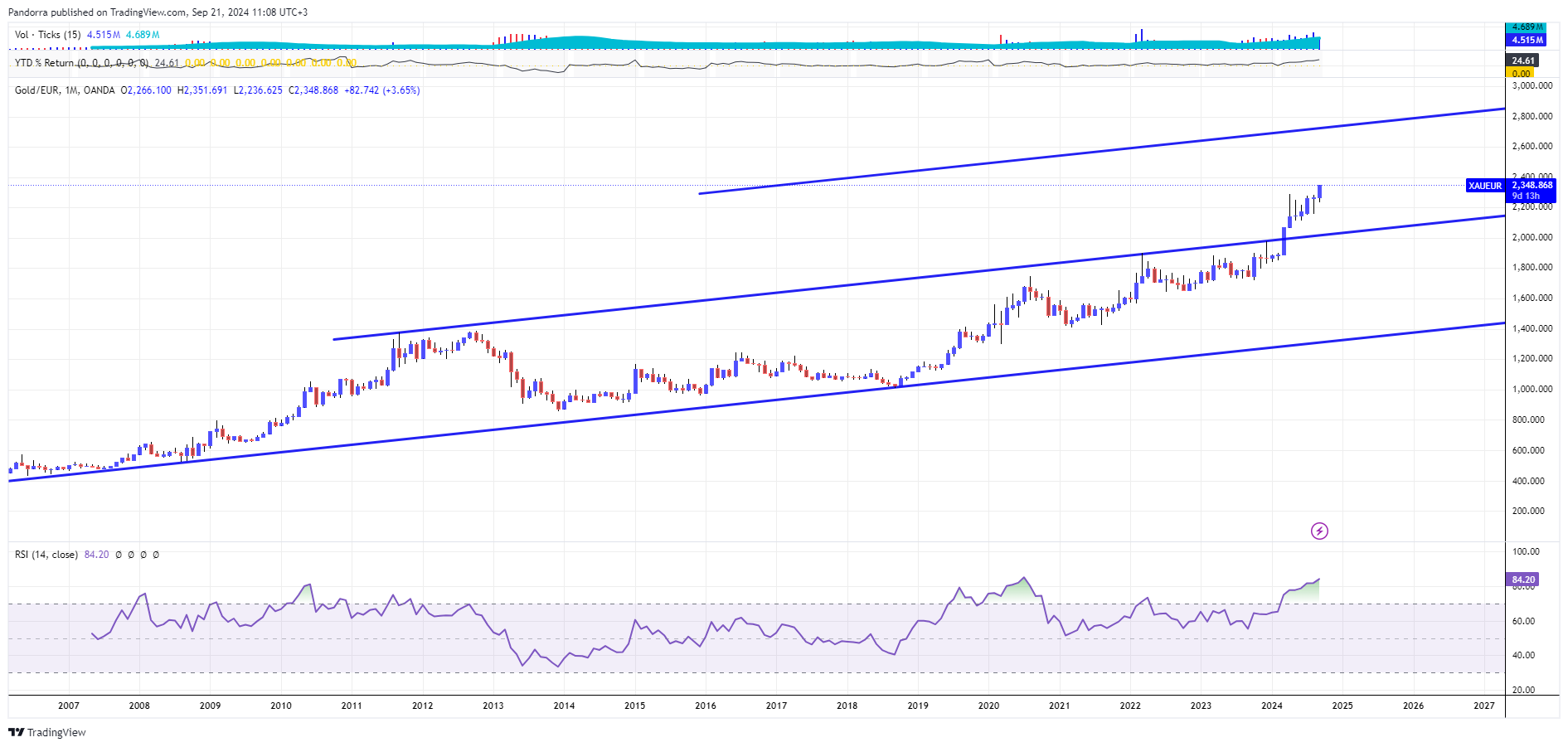Click the 2,600.000 price axis label
The height and width of the screenshot is (747, 1568).
(x=1532, y=146)
